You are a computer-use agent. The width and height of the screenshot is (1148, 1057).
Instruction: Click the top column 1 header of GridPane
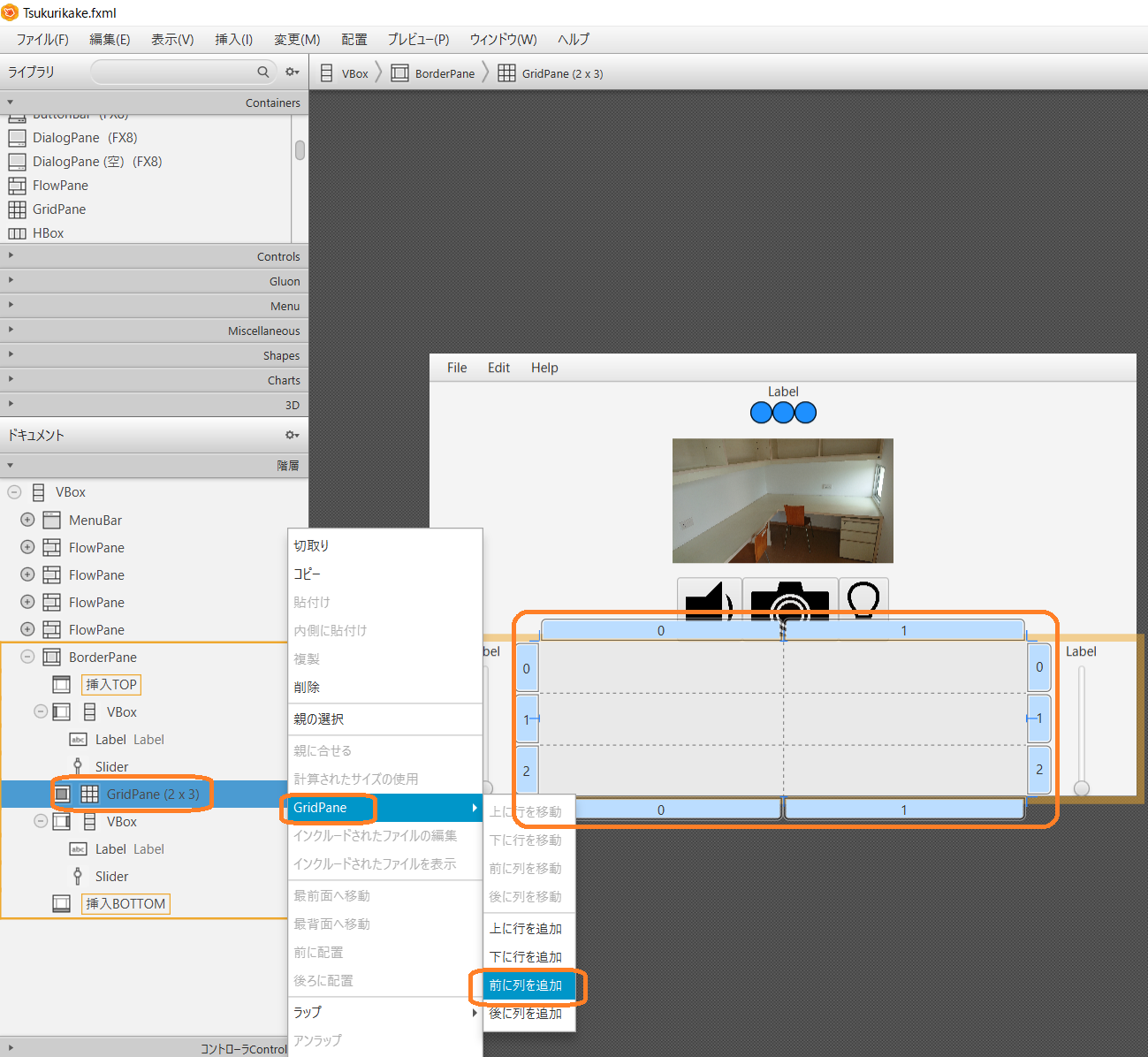coord(904,630)
